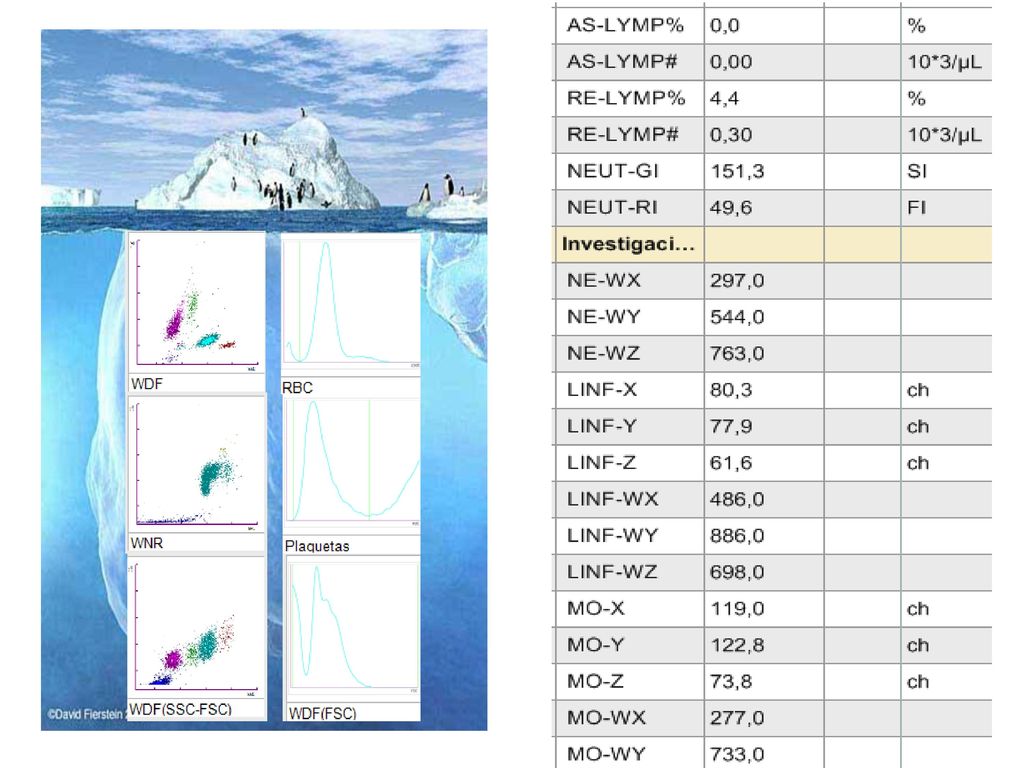Select the NEUT-RI row label
The width and height of the screenshot is (1024, 768).
click(612, 208)
